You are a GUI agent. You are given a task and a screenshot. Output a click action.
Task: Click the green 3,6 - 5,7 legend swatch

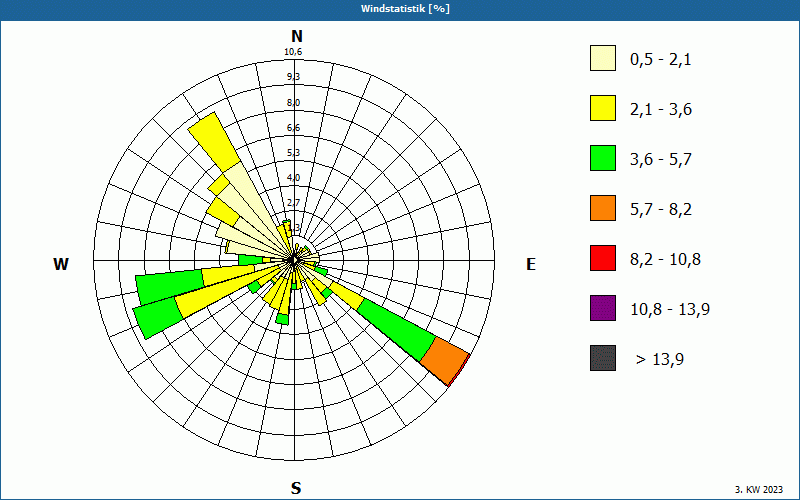pos(603,158)
